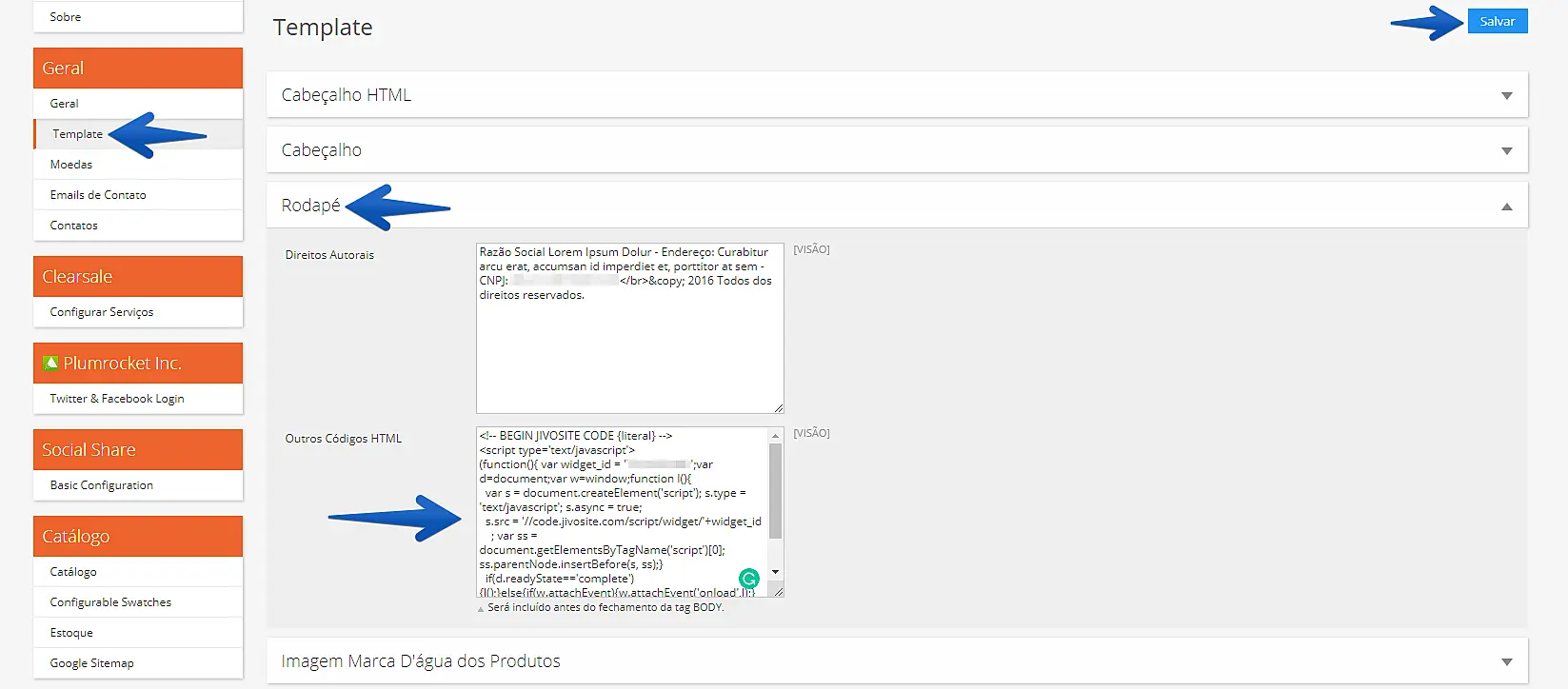Image resolution: width=1568 pixels, height=689 pixels.
Task: Open the Template menu item
Action: pyautogui.click(x=77, y=134)
